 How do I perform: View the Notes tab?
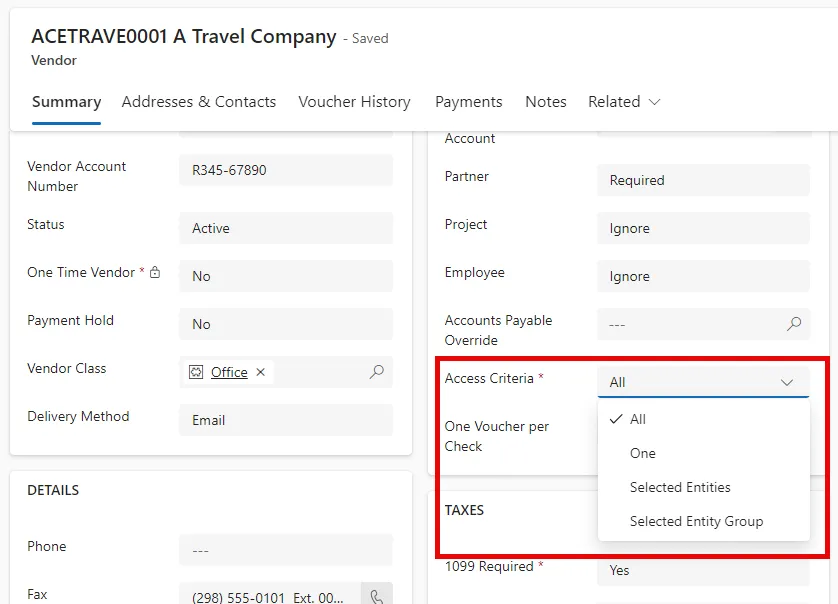pos(546,102)
